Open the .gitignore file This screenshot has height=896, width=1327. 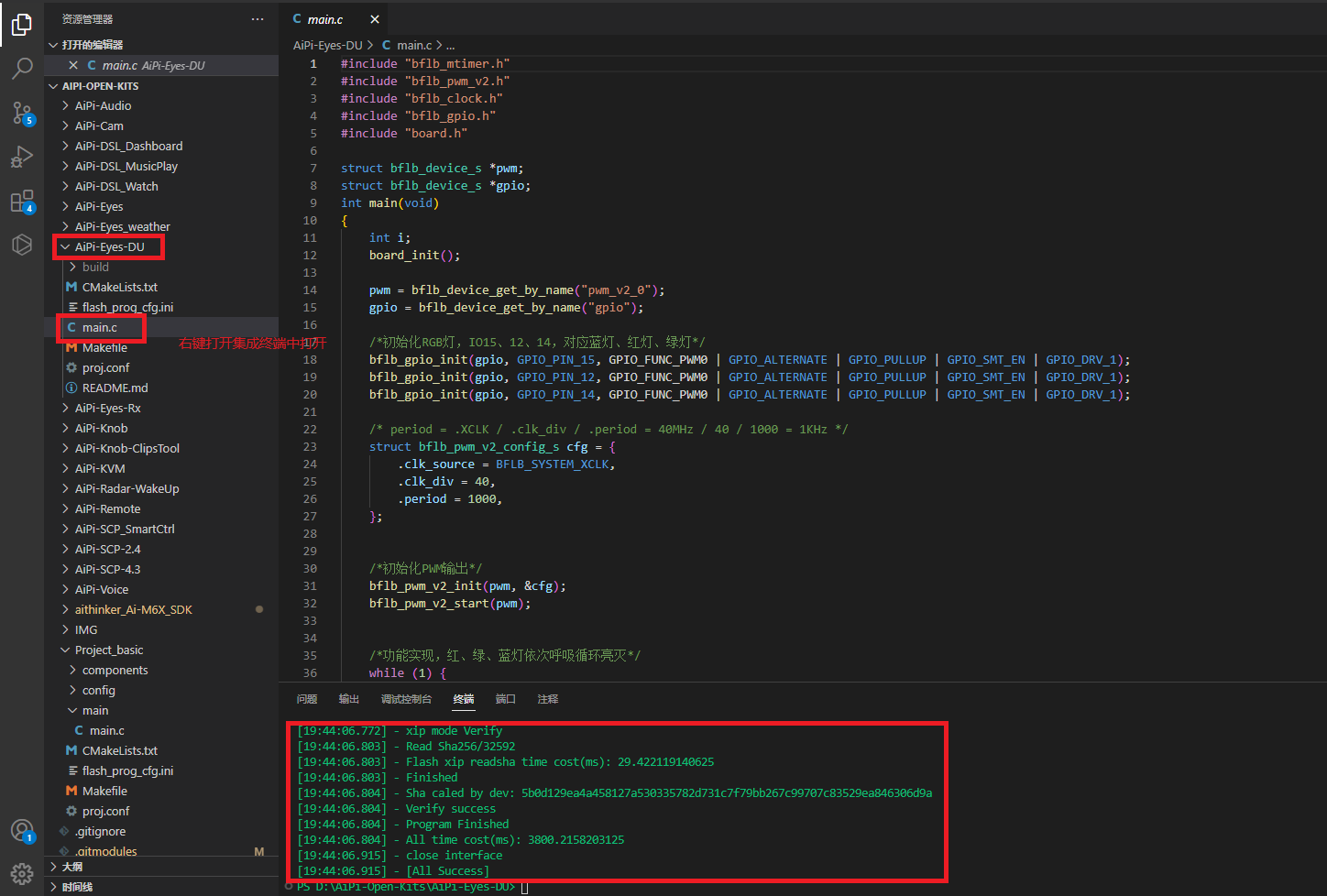point(161,831)
